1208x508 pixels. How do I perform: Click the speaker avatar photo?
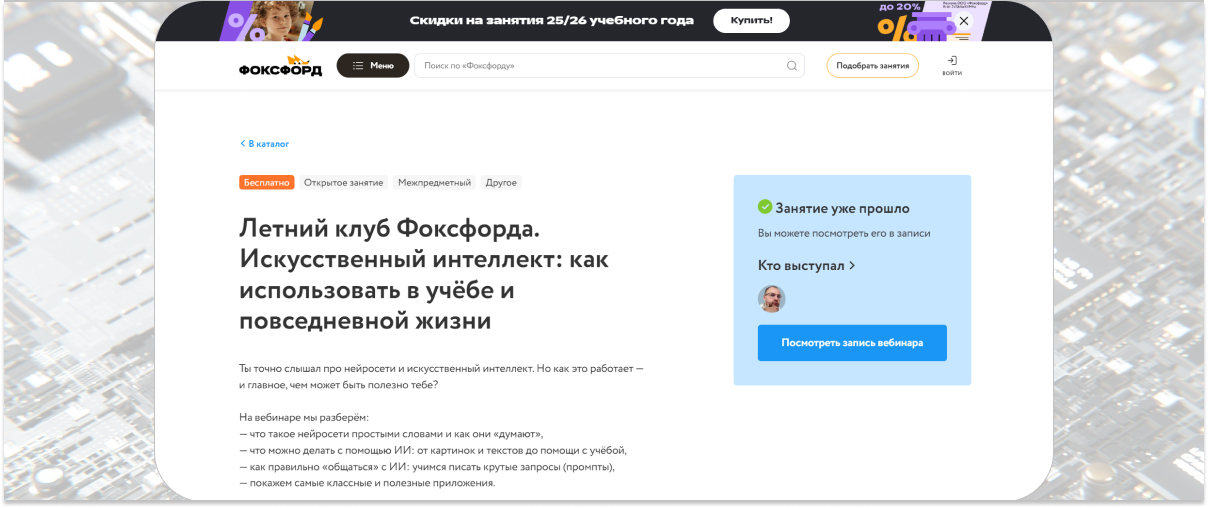772,299
